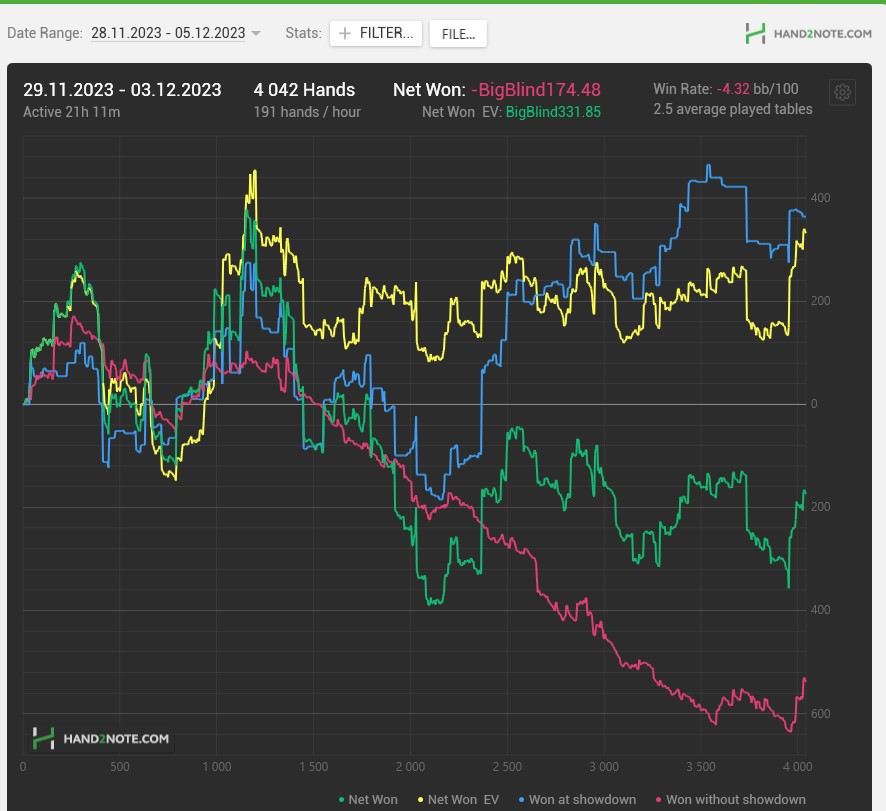The width and height of the screenshot is (886, 811).
Task: Toggle the Won at showdown legend entry
Action: tap(577, 799)
